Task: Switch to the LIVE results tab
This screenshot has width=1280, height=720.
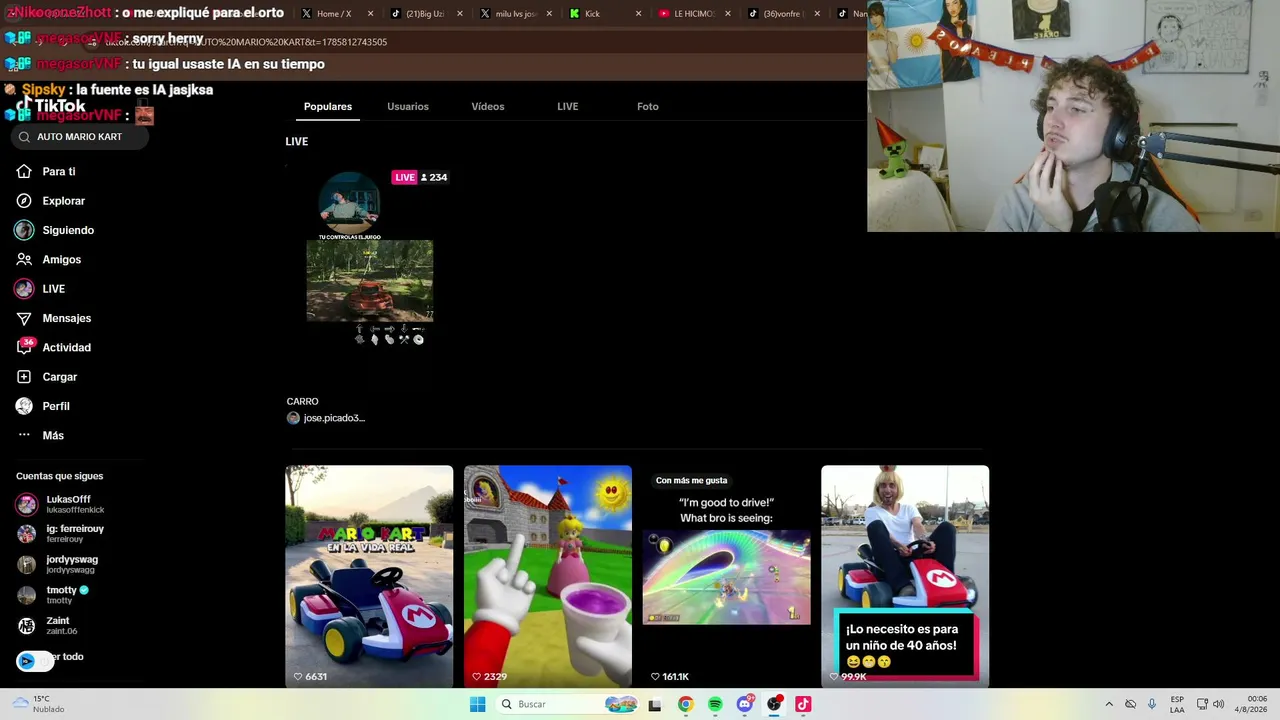Action: pos(568,106)
